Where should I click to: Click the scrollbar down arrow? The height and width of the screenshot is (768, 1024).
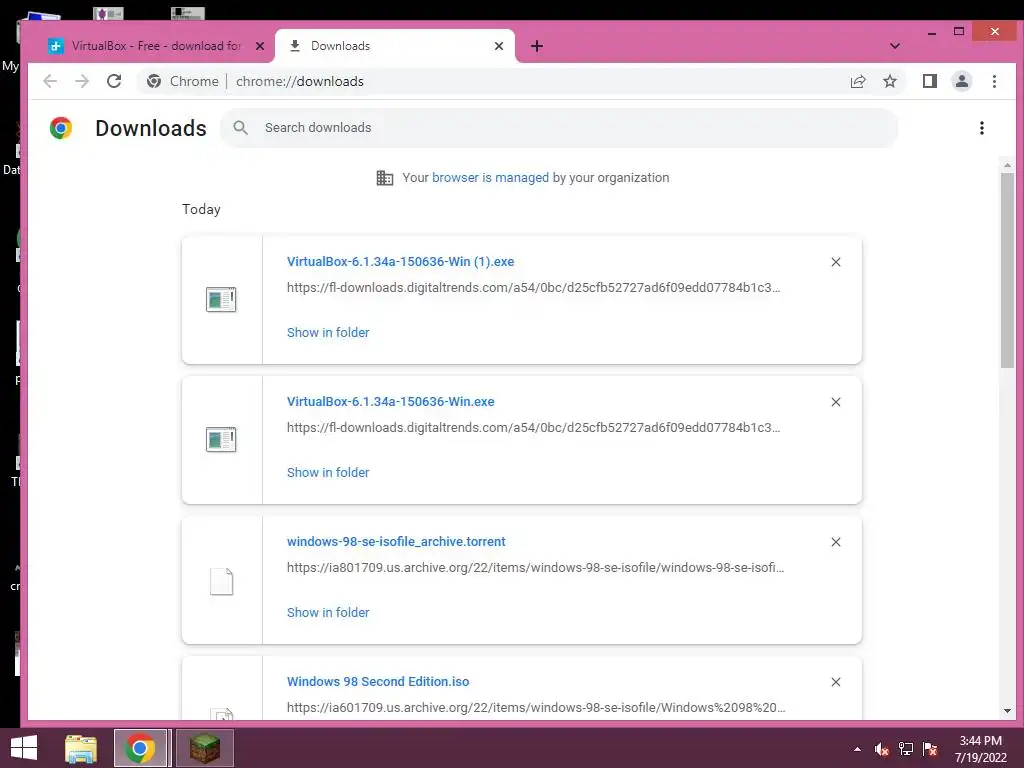[1007, 711]
